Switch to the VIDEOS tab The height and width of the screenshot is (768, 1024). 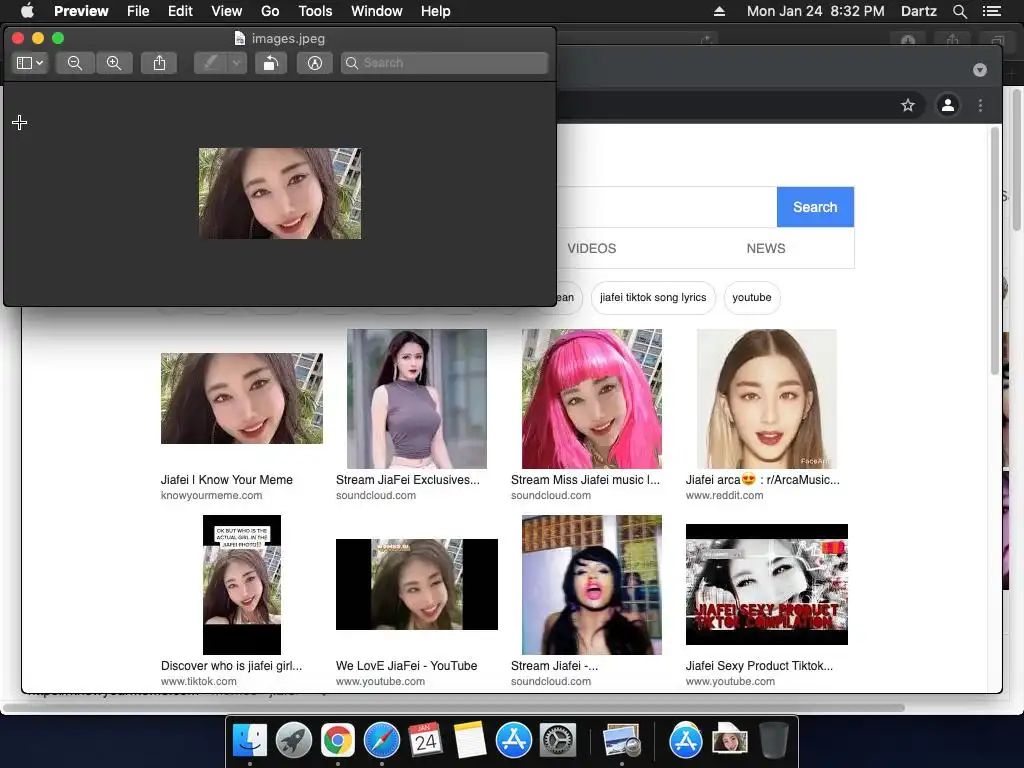tap(592, 248)
